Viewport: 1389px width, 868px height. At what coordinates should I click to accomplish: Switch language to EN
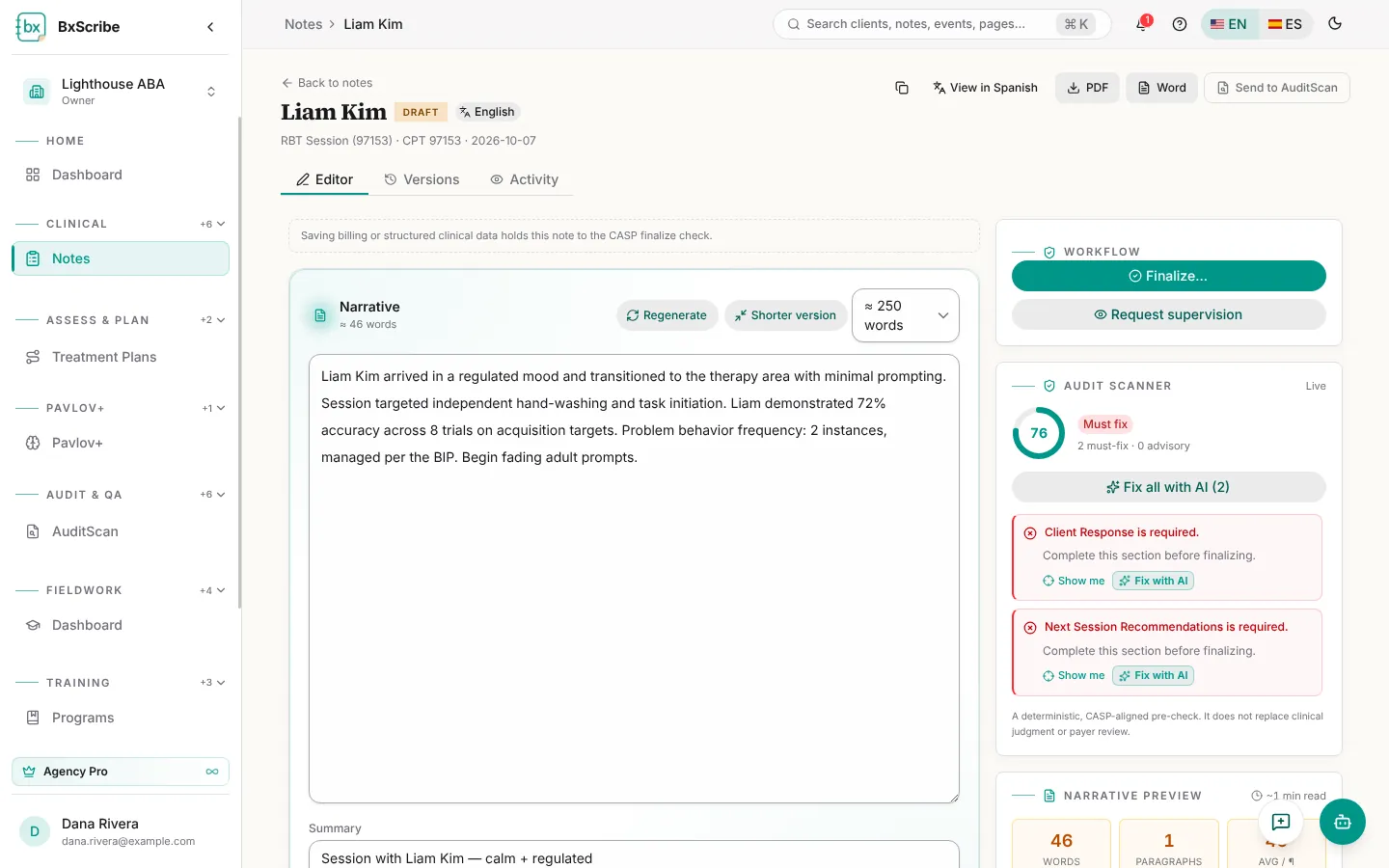click(x=1229, y=24)
